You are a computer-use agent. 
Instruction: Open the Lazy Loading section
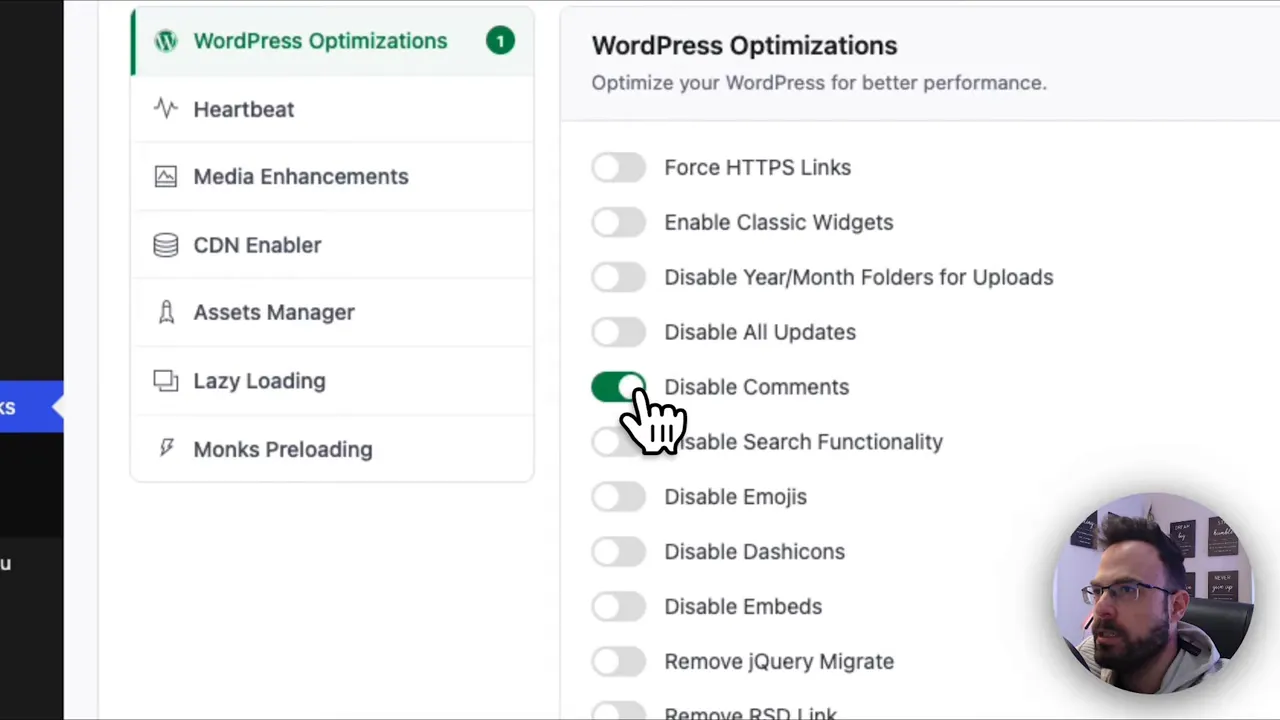coord(332,381)
